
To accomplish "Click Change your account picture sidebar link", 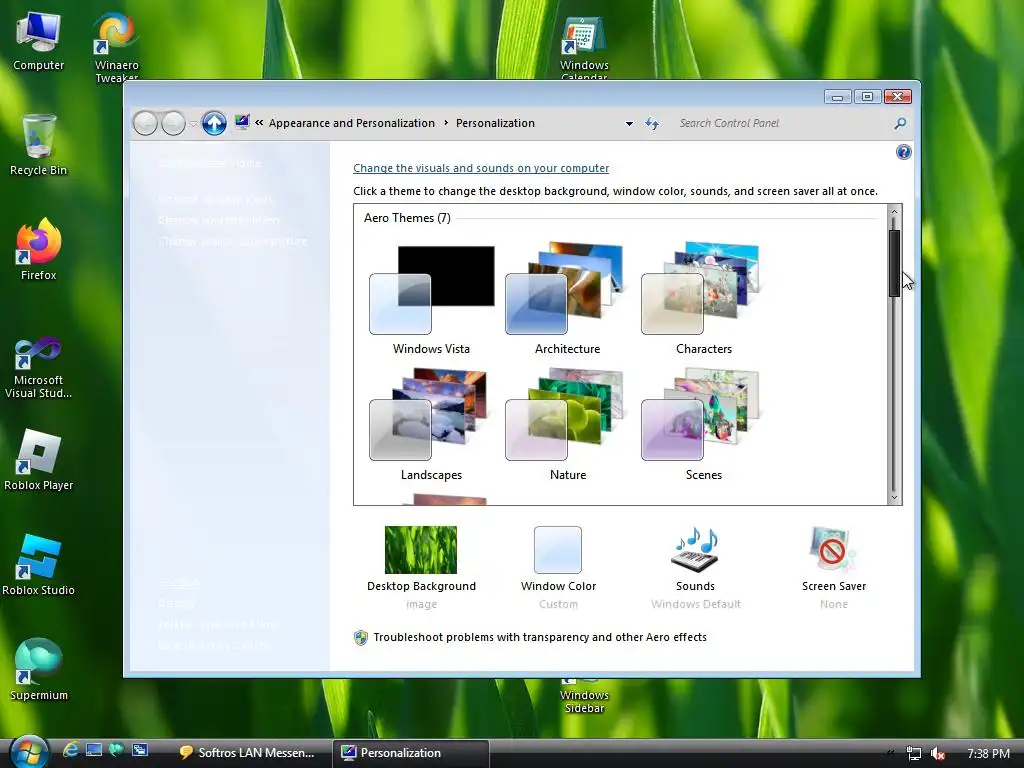I will (232, 241).
